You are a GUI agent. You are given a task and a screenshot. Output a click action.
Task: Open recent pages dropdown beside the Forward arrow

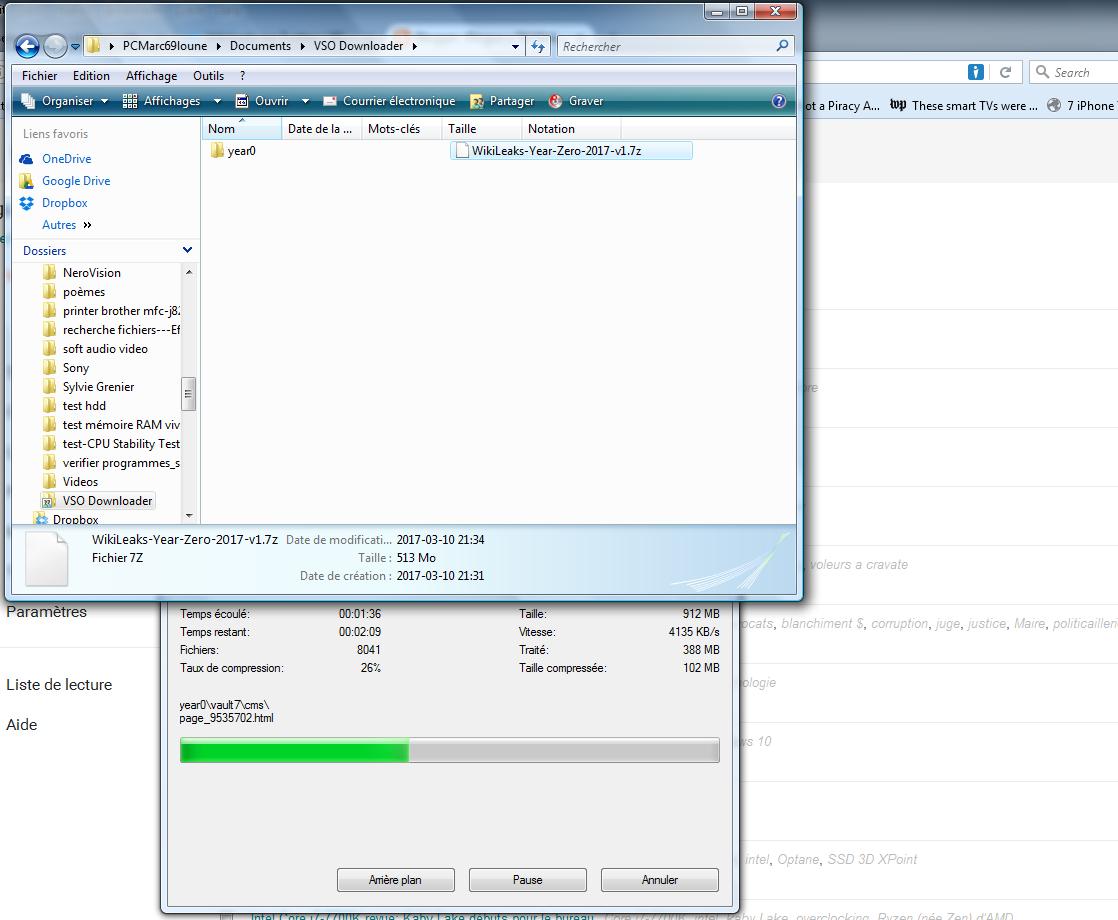point(75,47)
